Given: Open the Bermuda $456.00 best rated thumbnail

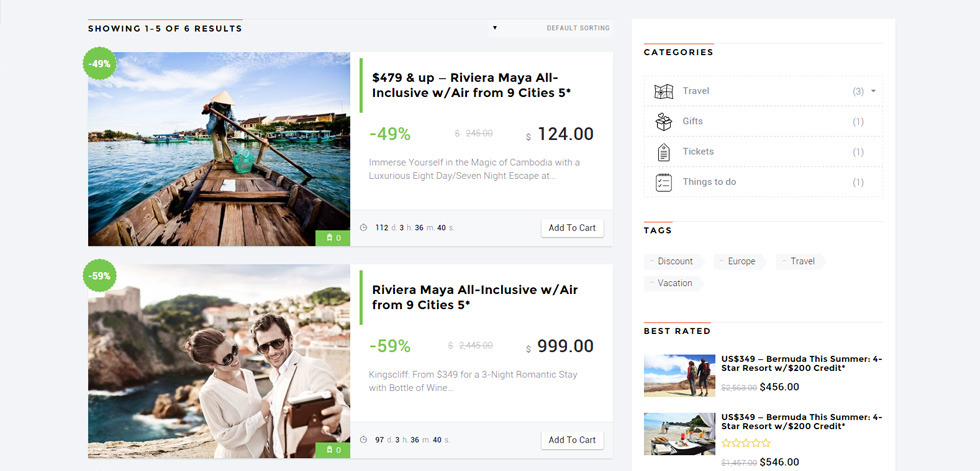Looking at the screenshot, I should 679,375.
